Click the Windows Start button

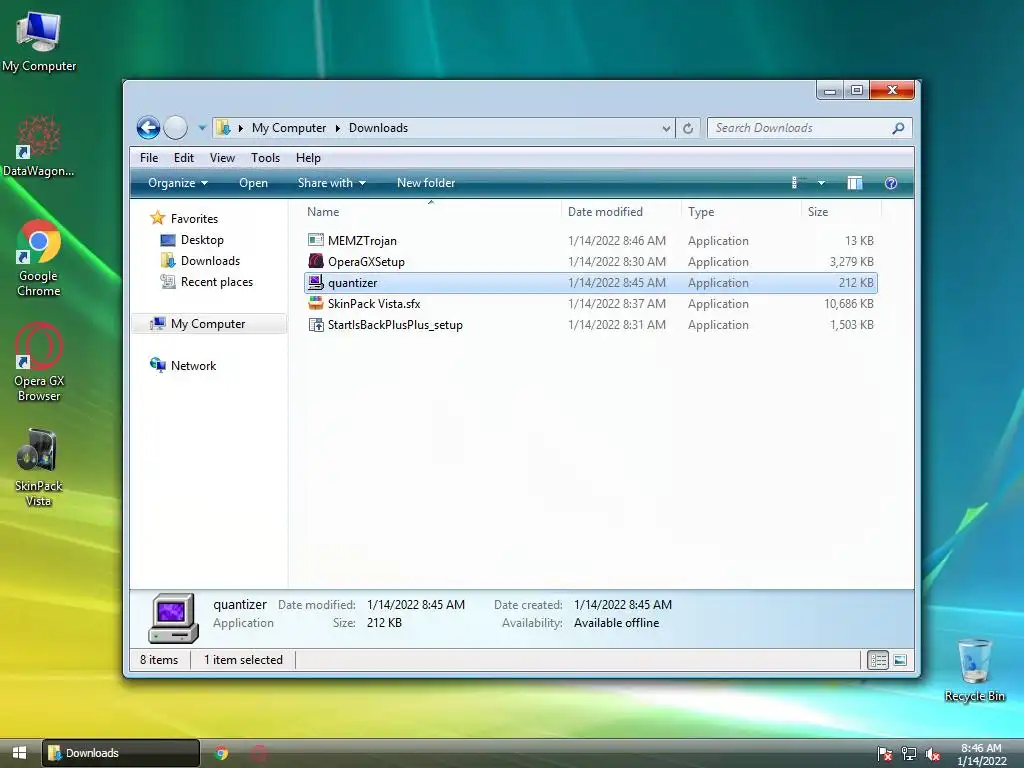pos(20,753)
